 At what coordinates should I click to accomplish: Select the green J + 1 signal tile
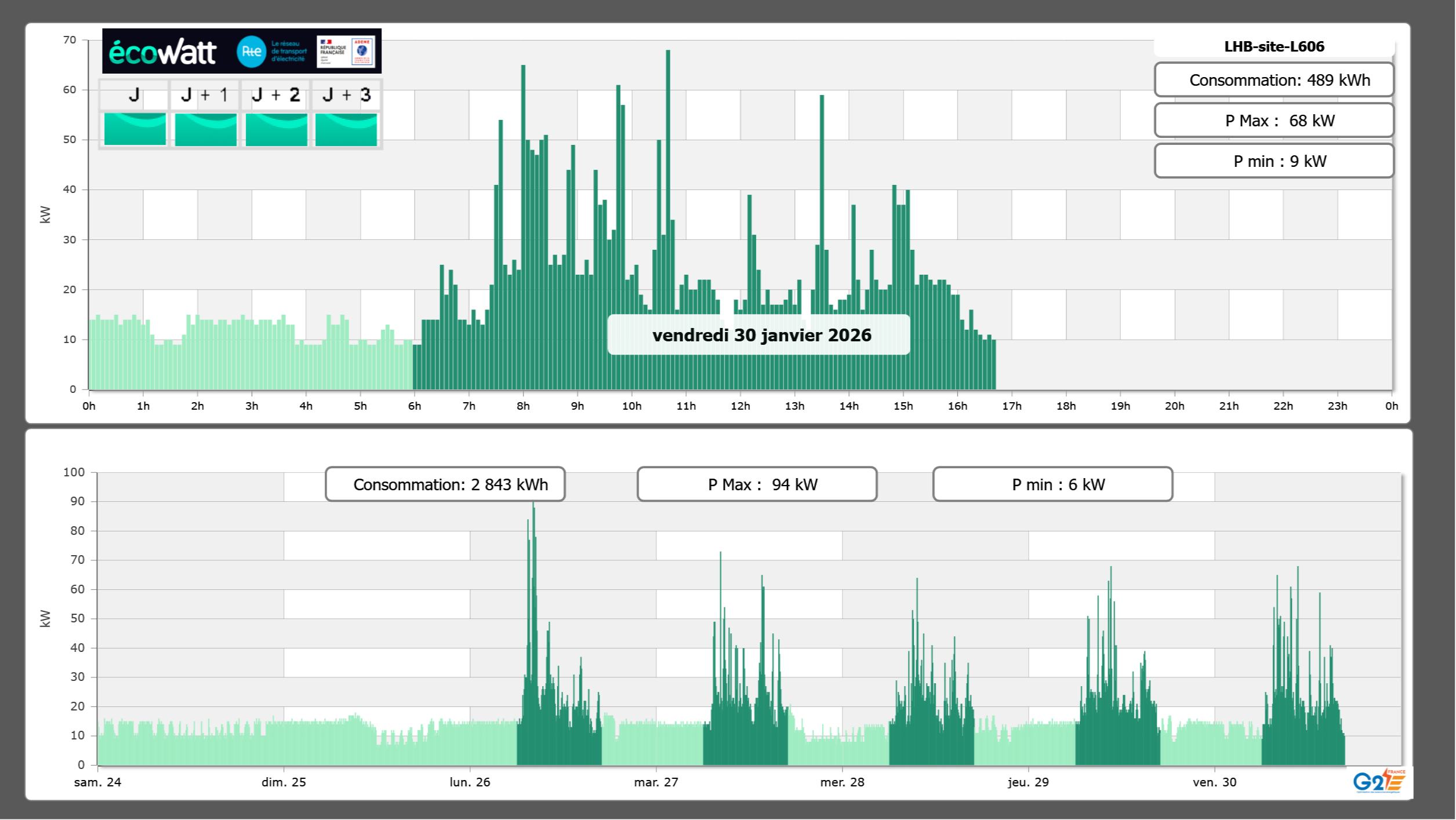(x=205, y=129)
